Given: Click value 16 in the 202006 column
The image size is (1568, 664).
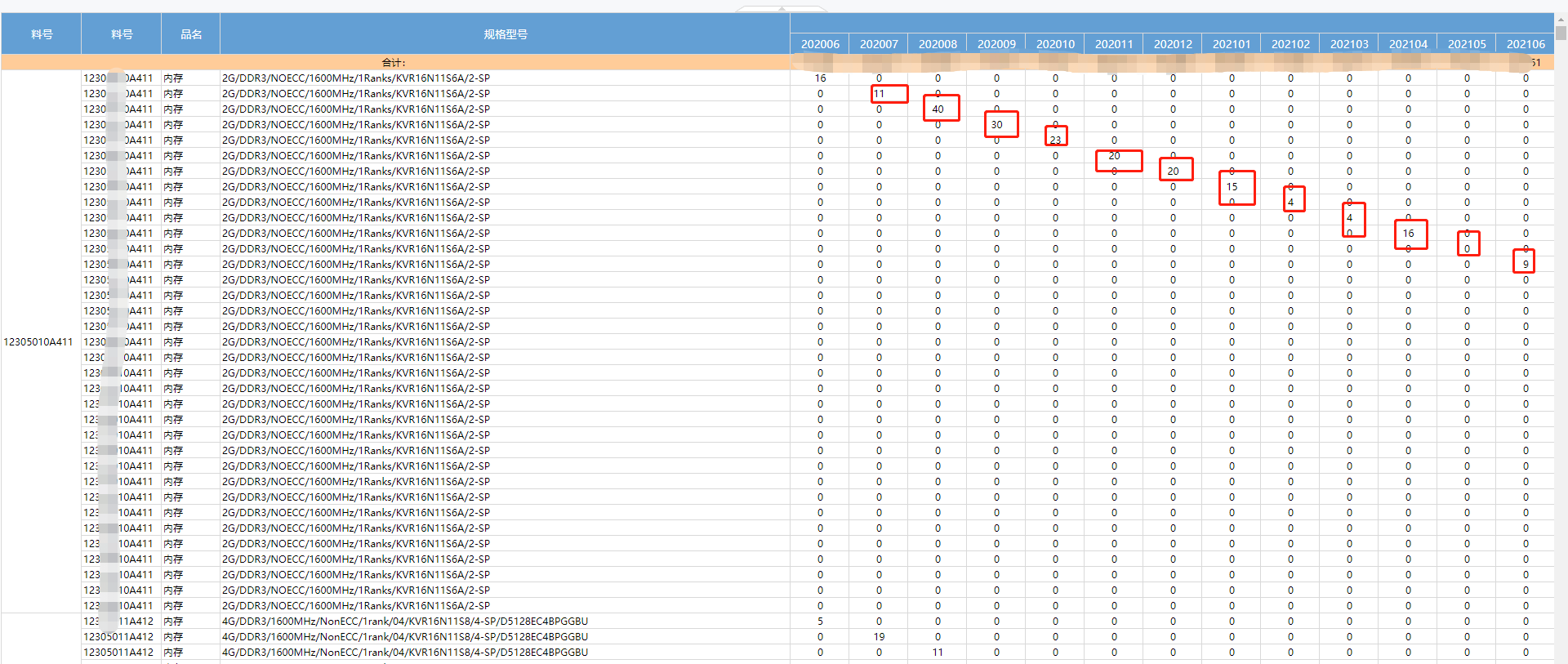Looking at the screenshot, I should [x=820, y=78].
